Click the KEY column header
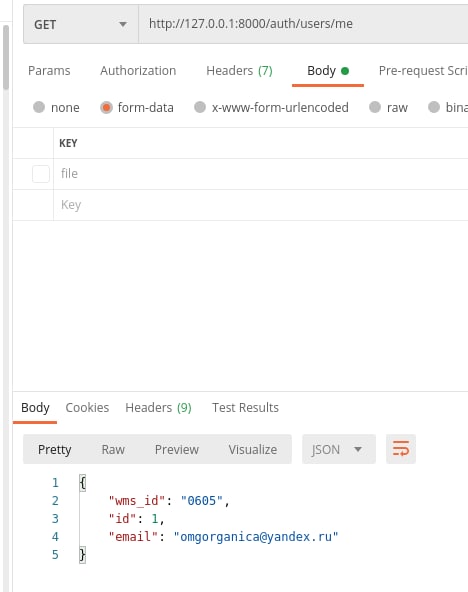 tap(68, 143)
